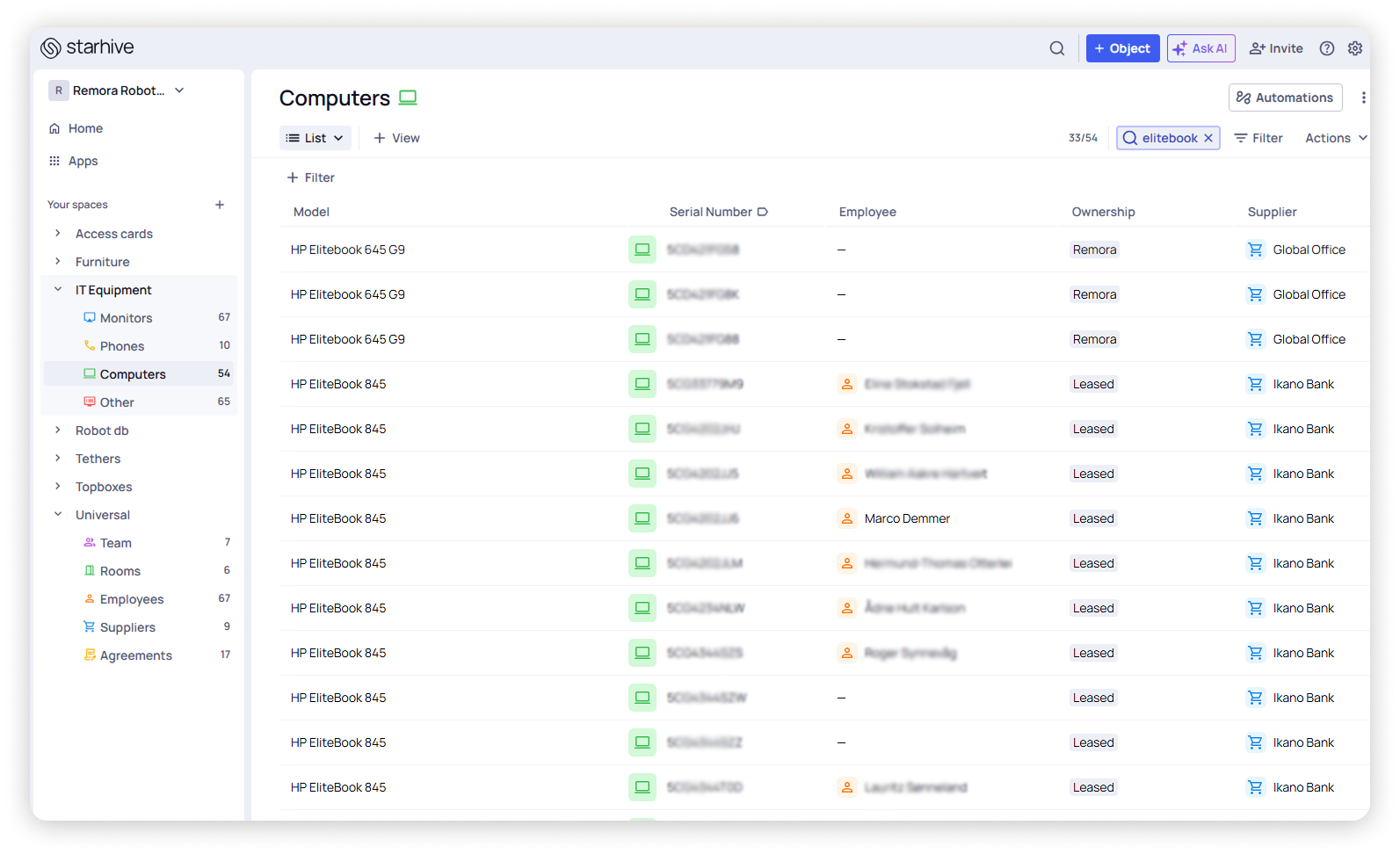Screen dimensions: 1400x854
Task: Clear the elitebook search filter
Action: pyautogui.click(x=1208, y=138)
